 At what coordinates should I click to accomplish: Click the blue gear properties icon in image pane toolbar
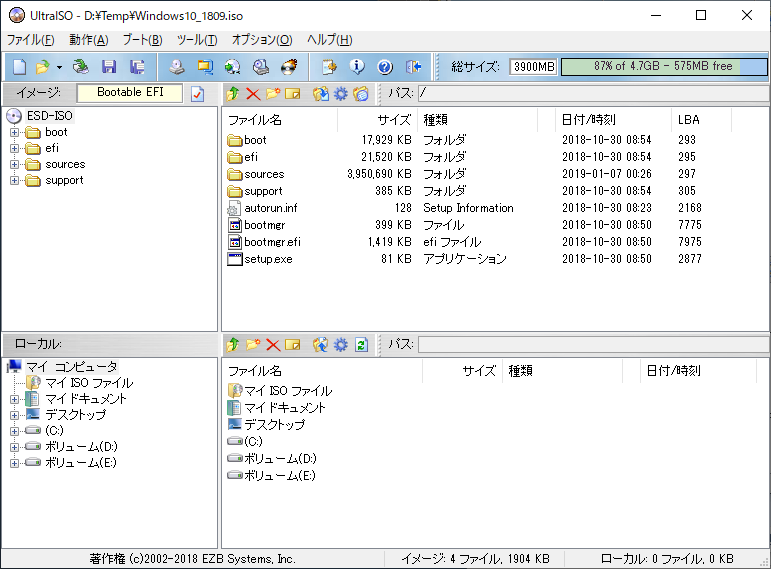click(x=340, y=93)
